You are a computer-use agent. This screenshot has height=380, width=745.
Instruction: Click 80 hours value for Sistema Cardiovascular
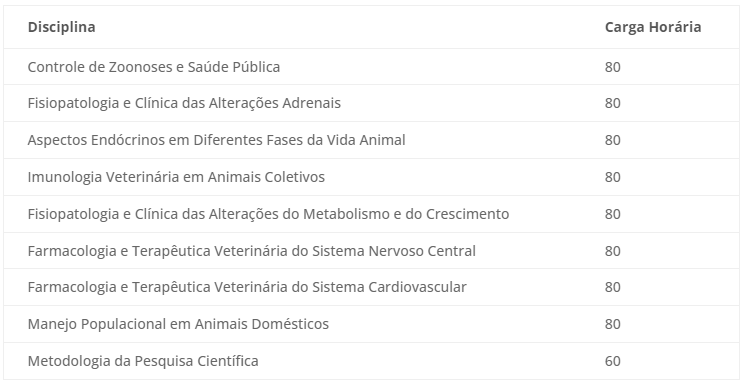[x=612, y=287]
